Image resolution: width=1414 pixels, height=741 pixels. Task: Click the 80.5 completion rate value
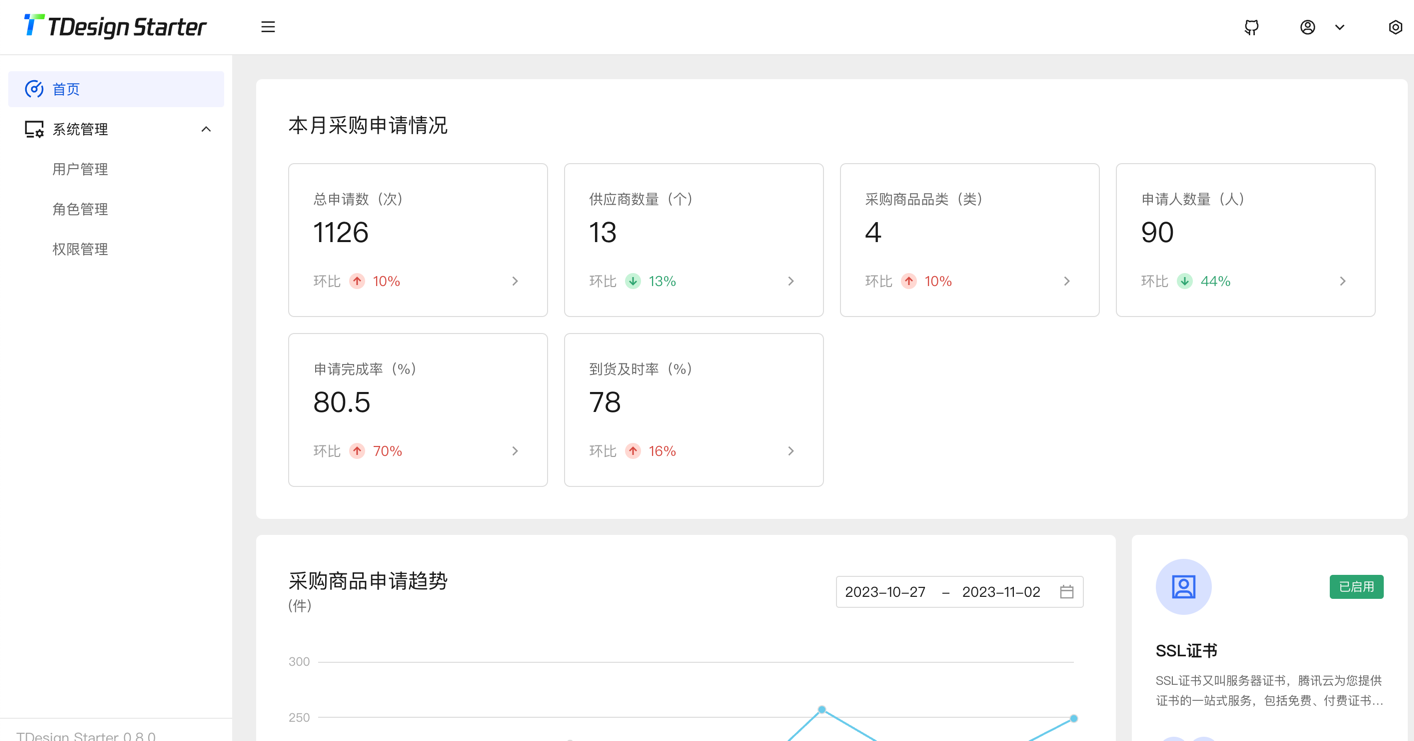pyautogui.click(x=342, y=402)
